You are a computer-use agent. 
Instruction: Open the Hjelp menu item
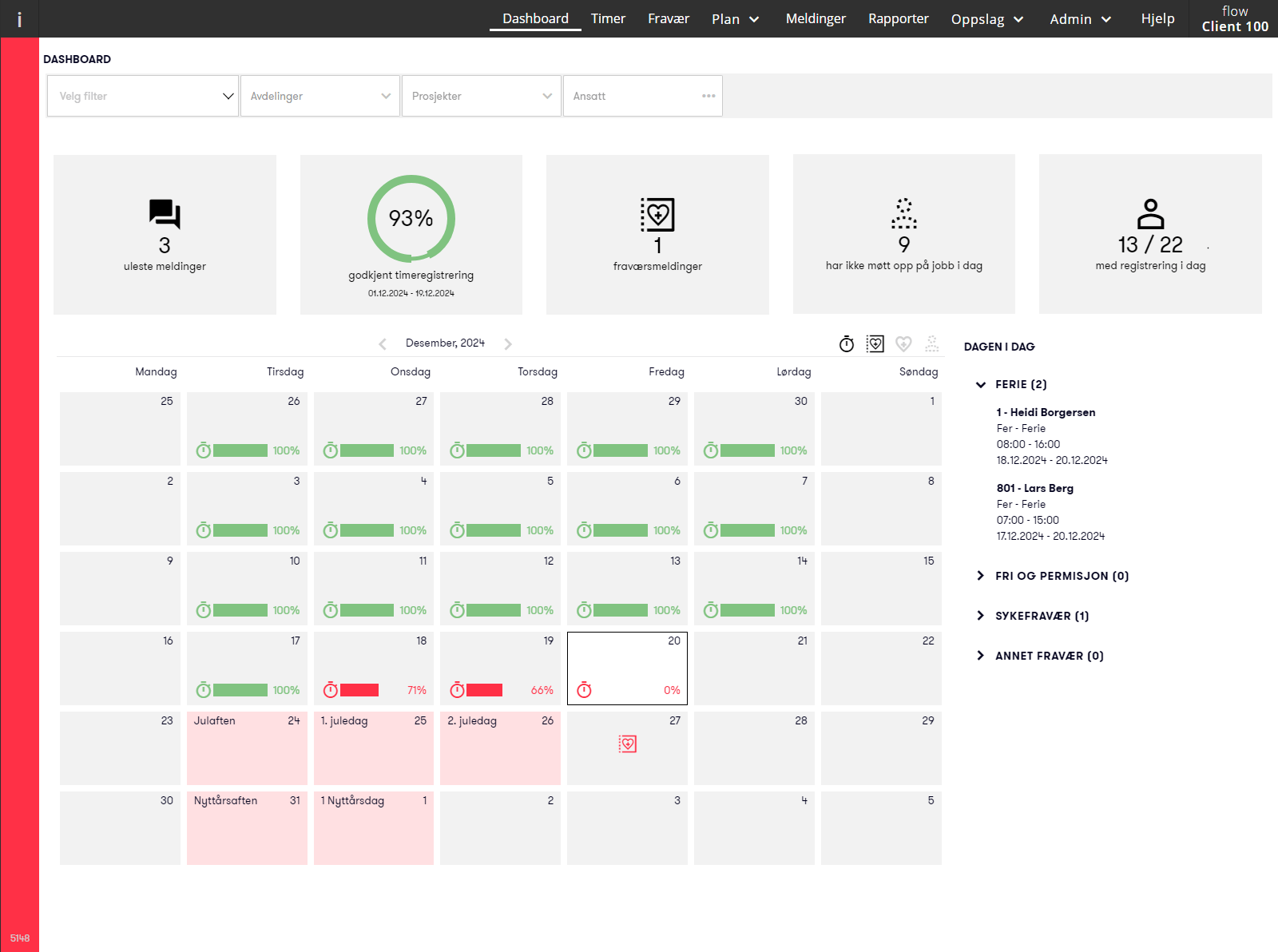(1157, 18)
